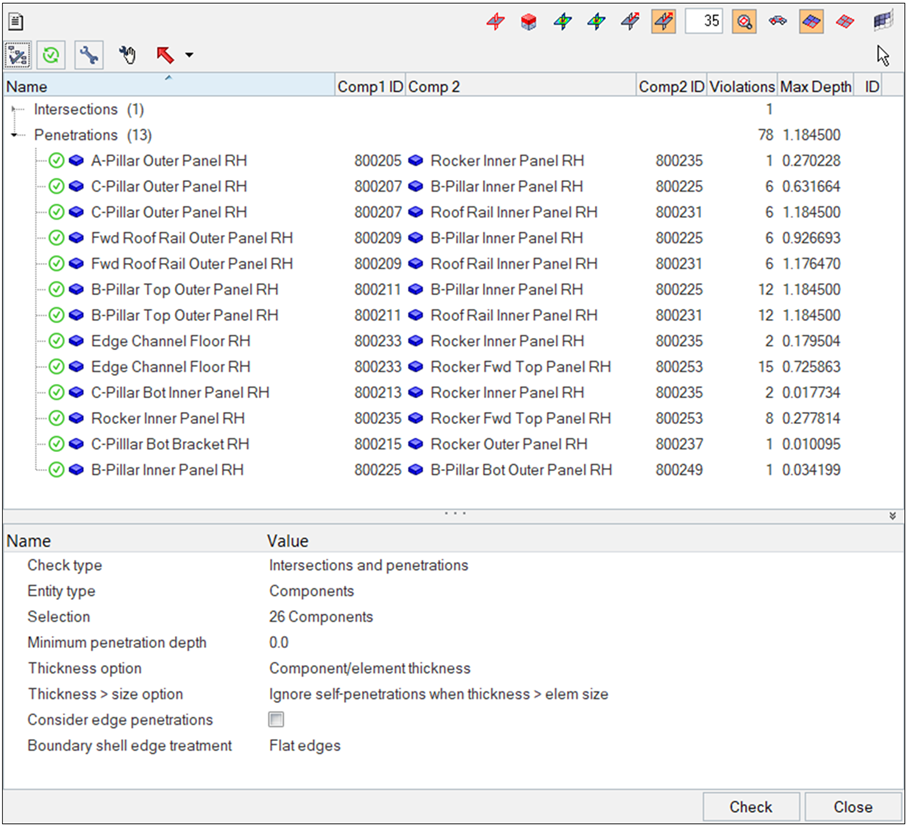Click the wireframe mesh grid icon

pyautogui.click(x=881, y=21)
